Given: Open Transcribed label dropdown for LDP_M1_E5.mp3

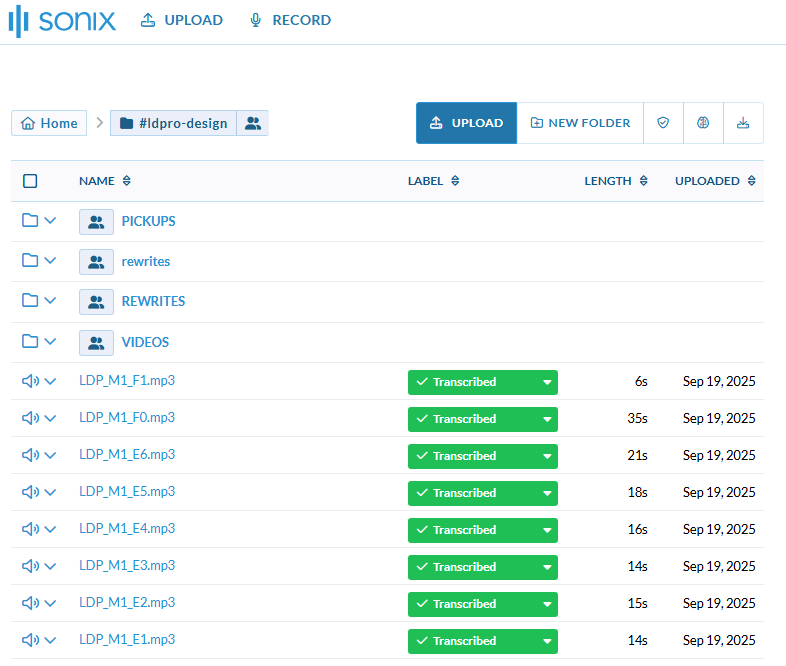Looking at the screenshot, I should tap(483, 494).
